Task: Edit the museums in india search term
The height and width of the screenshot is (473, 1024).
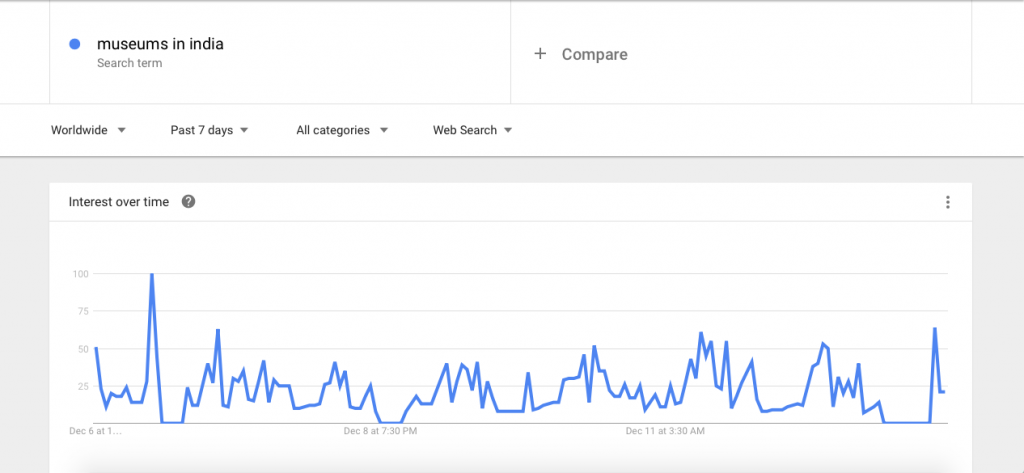Action: 160,44
